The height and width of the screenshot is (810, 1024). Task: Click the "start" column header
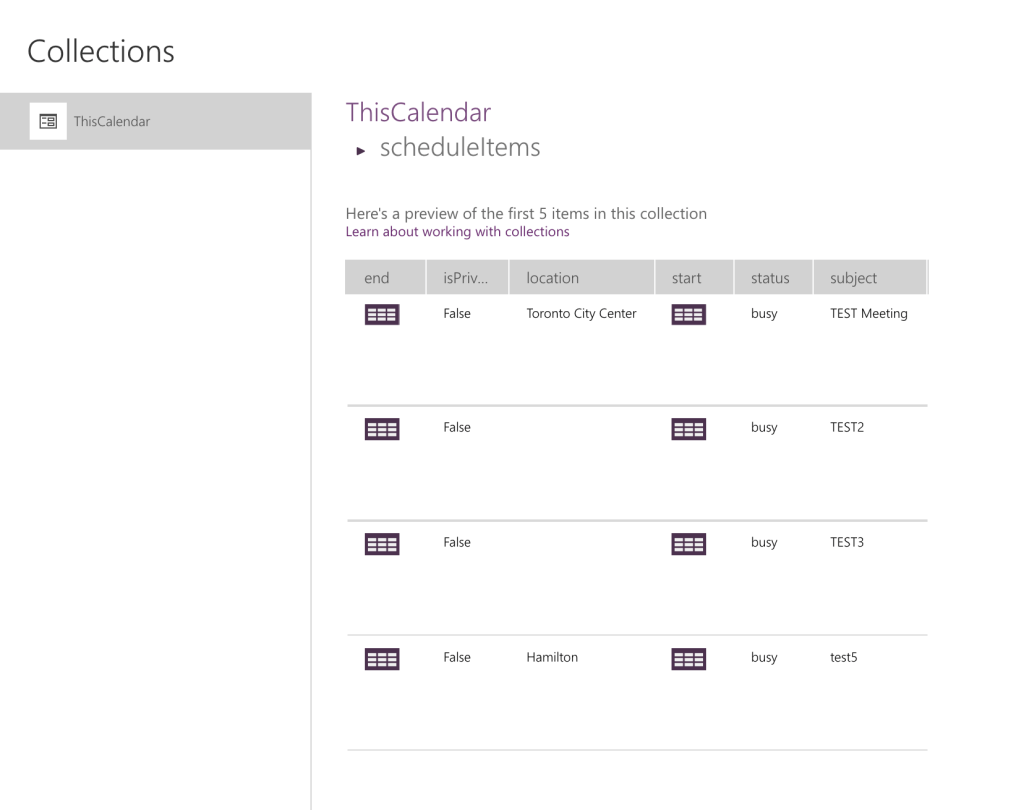[686, 278]
